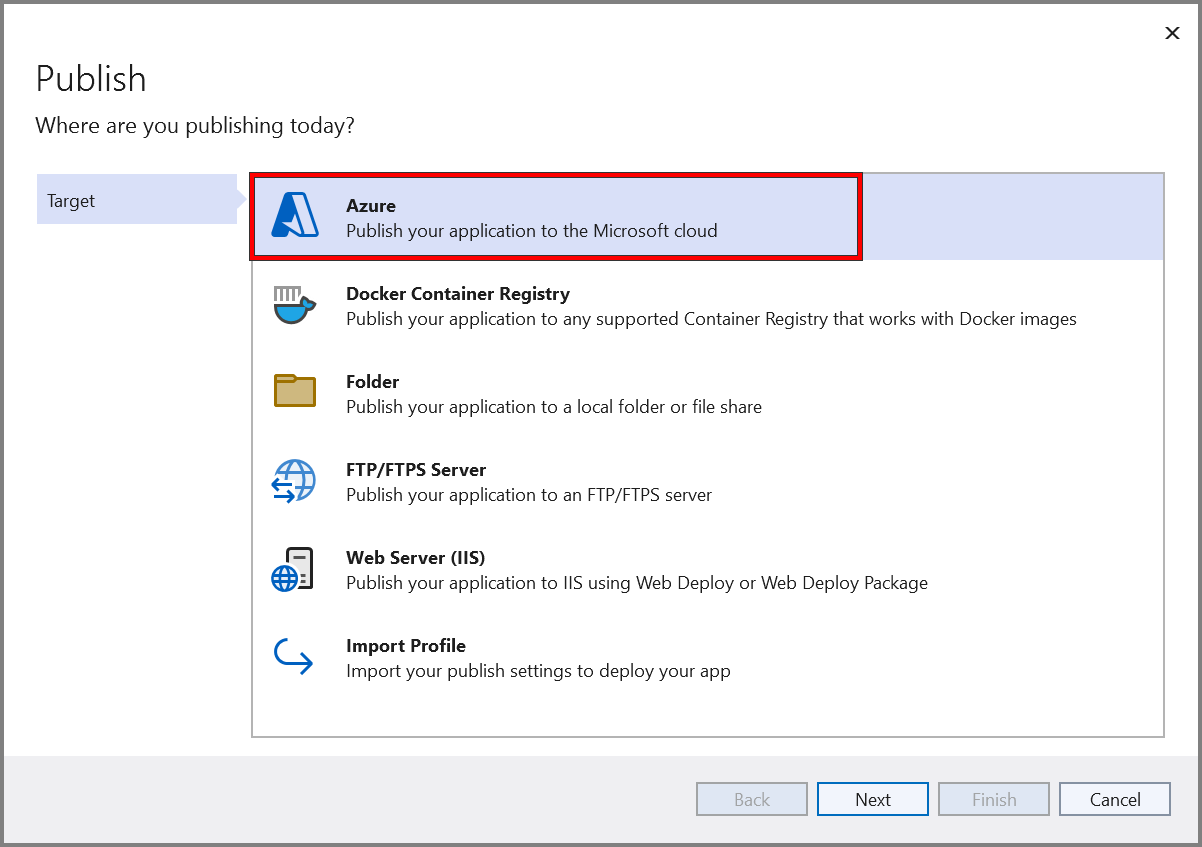The image size is (1202, 847).
Task: Click the grayed-out Finish button
Action: 993,799
